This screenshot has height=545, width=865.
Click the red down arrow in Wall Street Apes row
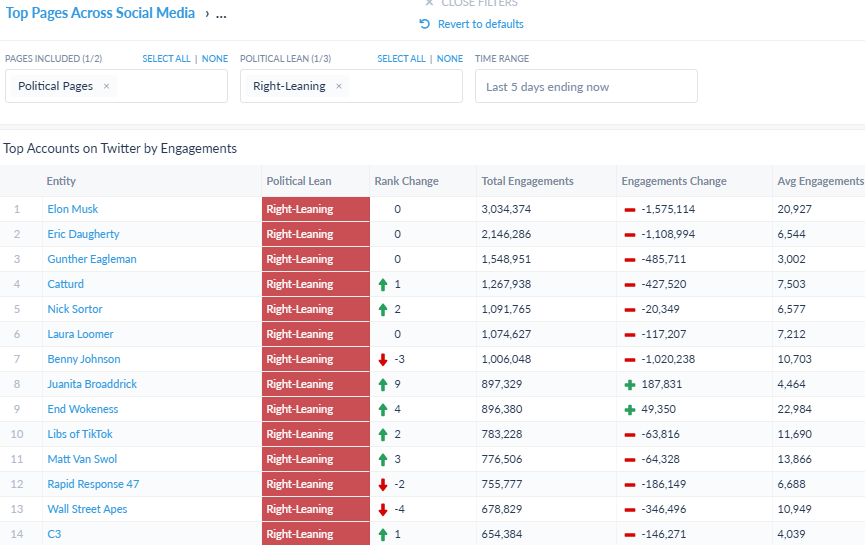pyautogui.click(x=383, y=510)
